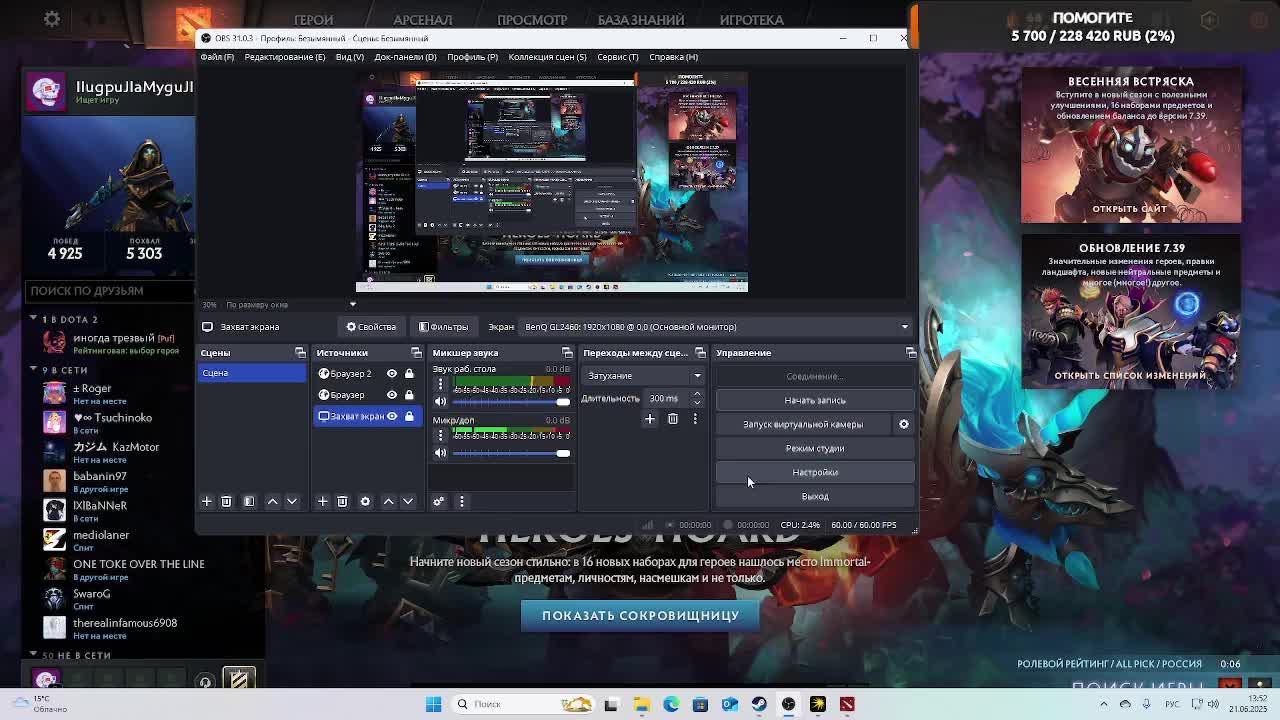
Task: Open the Профиль menu in OBS
Action: click(473, 57)
